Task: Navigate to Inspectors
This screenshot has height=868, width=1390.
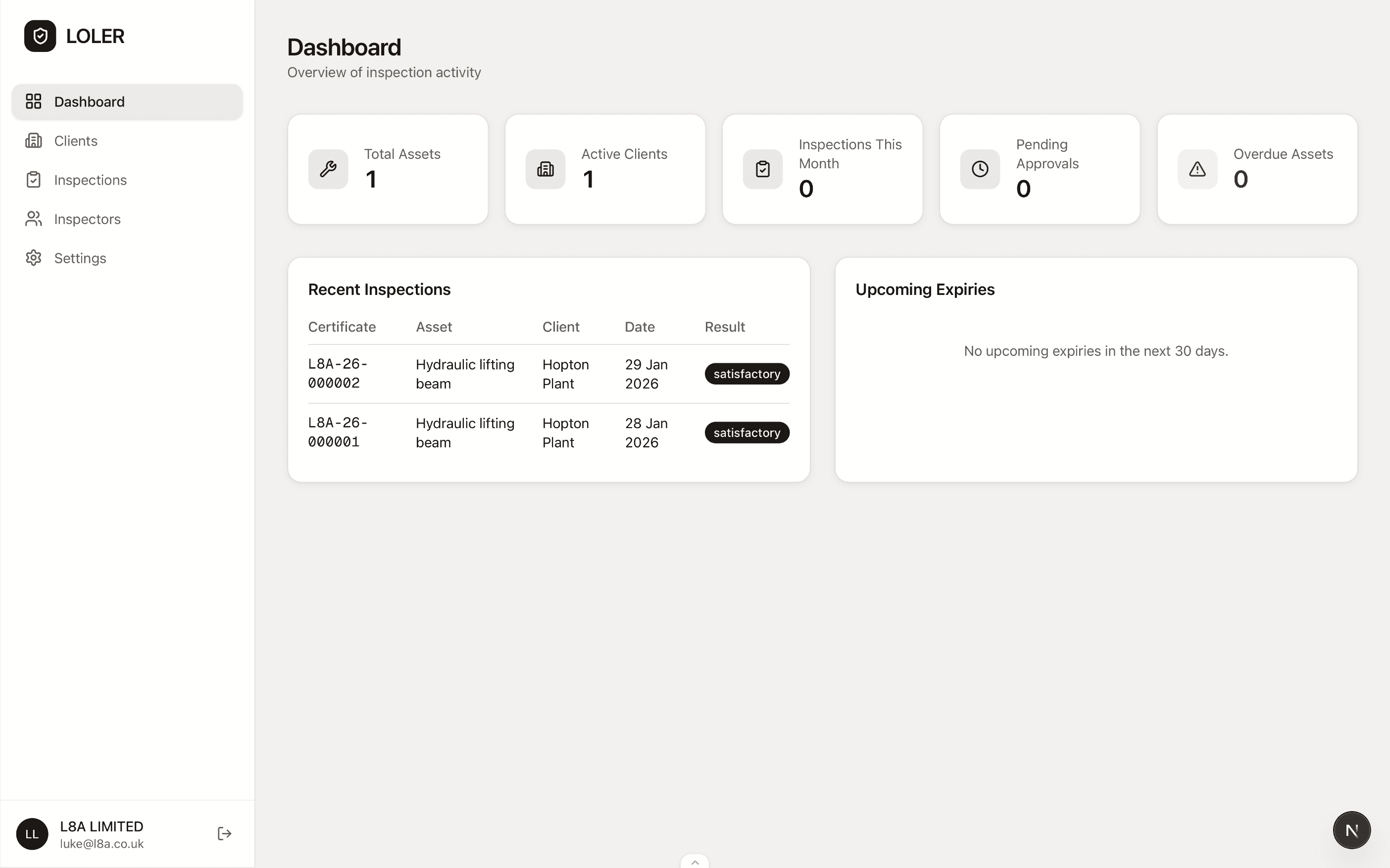Action: tap(87, 219)
